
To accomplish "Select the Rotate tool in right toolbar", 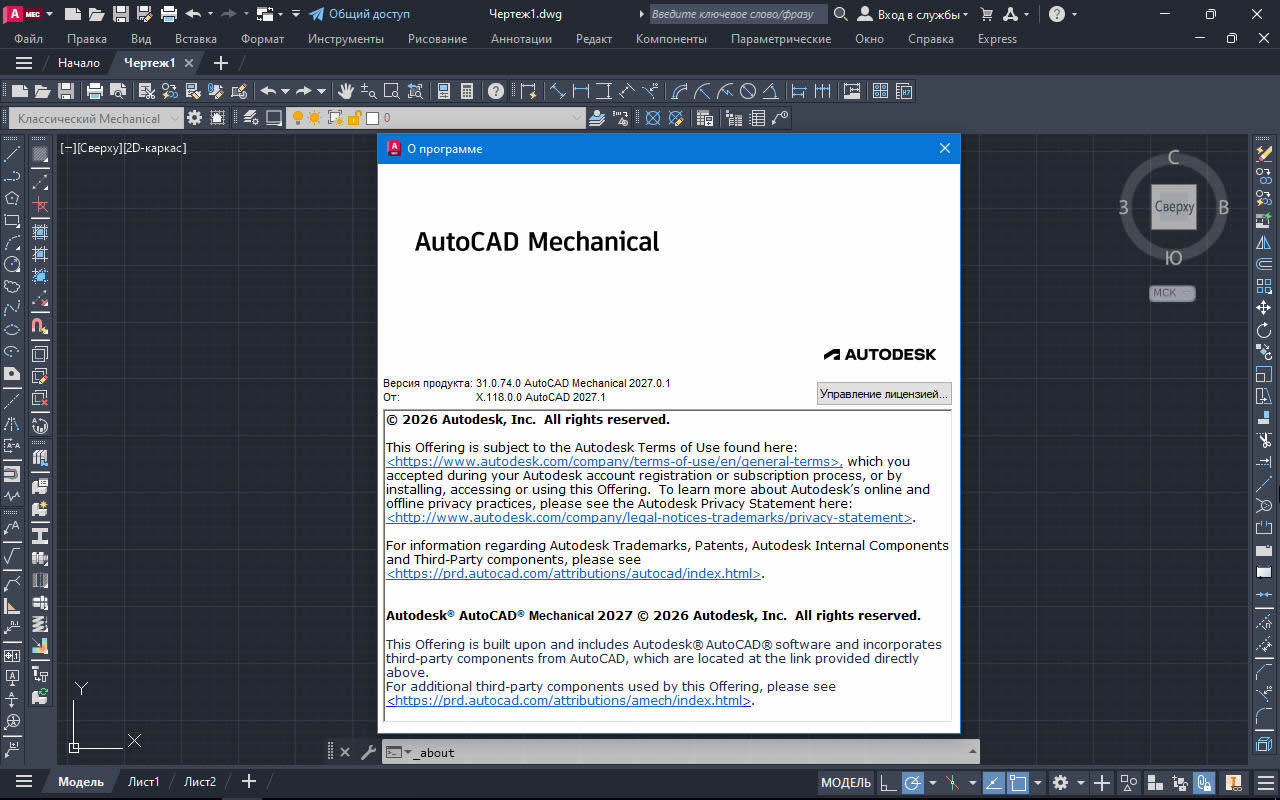I will click(x=1264, y=330).
